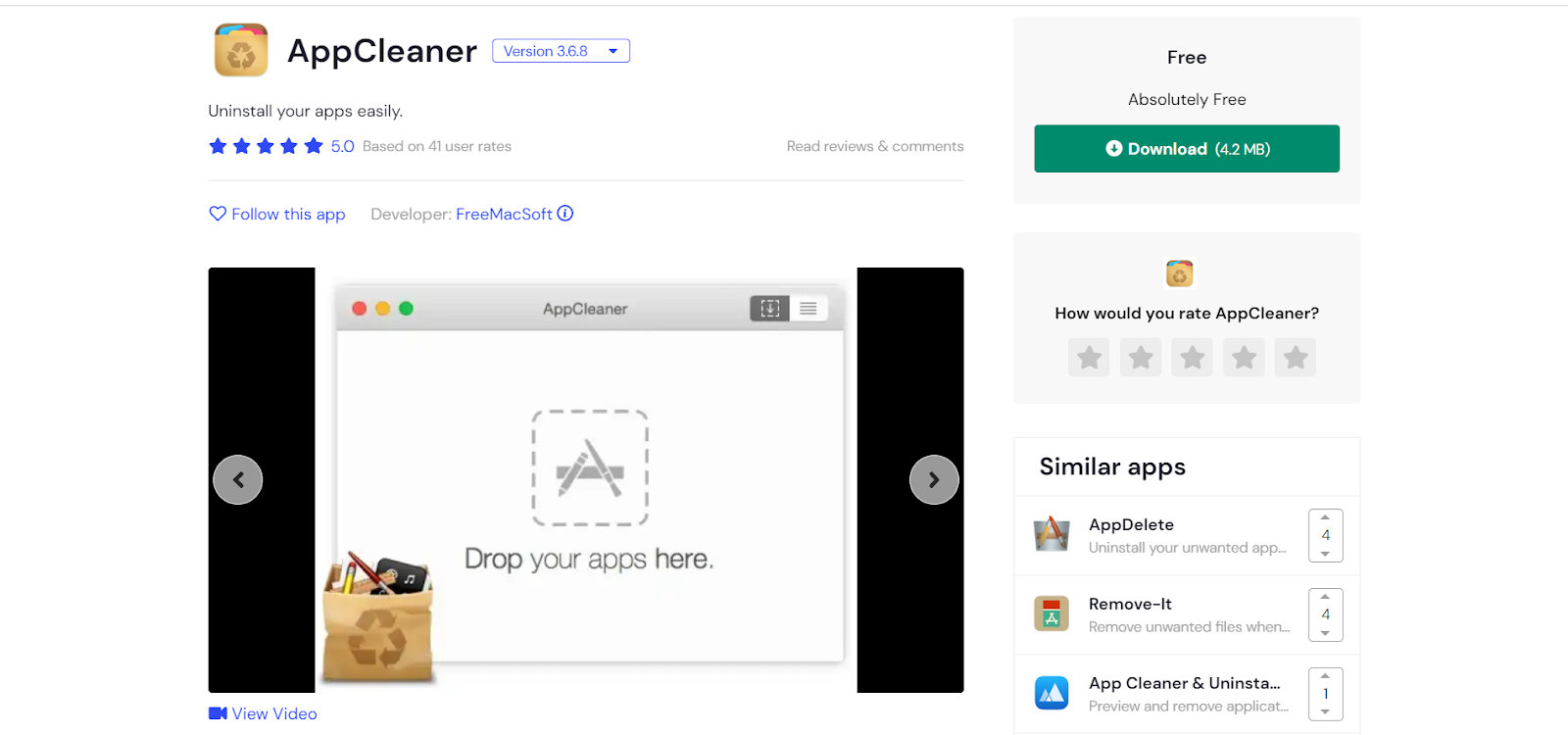Upvote AppDelete with the up arrow
This screenshot has width=1568, height=735.
pos(1325,517)
